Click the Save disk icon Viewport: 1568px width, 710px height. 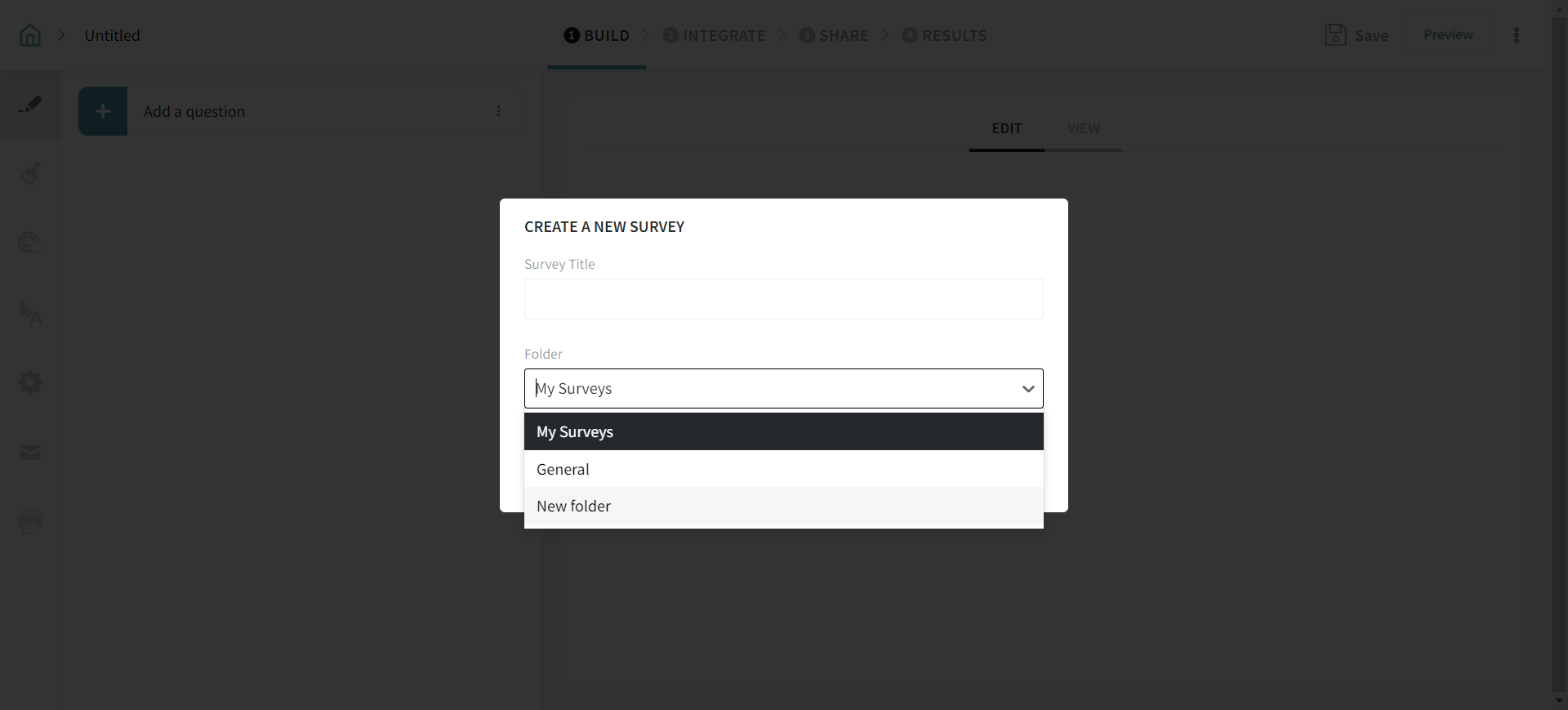tap(1335, 35)
